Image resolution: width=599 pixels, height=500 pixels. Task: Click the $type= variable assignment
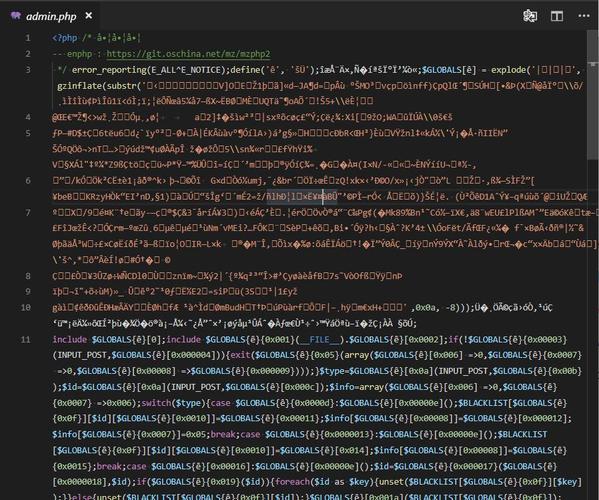pyautogui.click(x=334, y=371)
